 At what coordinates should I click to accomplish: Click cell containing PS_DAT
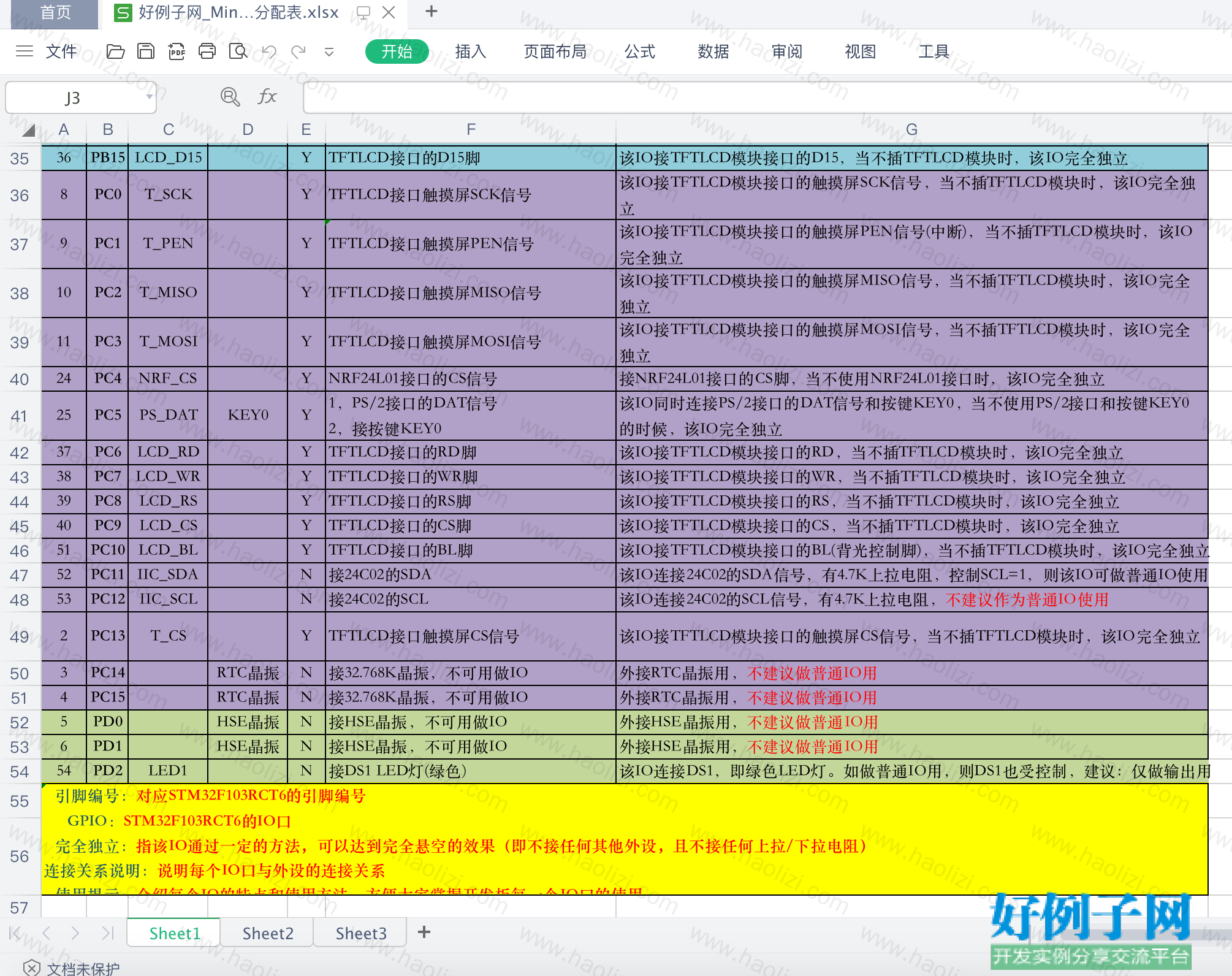(169, 415)
